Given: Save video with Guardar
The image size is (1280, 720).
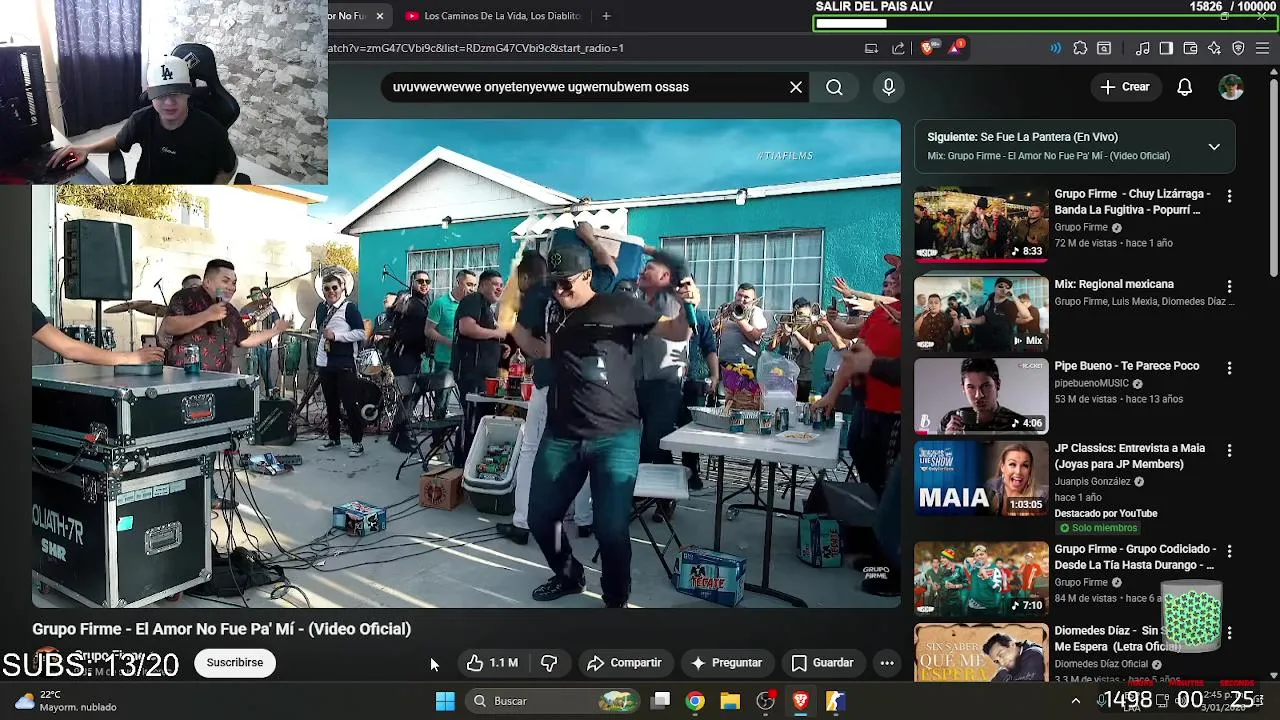Looking at the screenshot, I should pyautogui.click(x=823, y=663).
